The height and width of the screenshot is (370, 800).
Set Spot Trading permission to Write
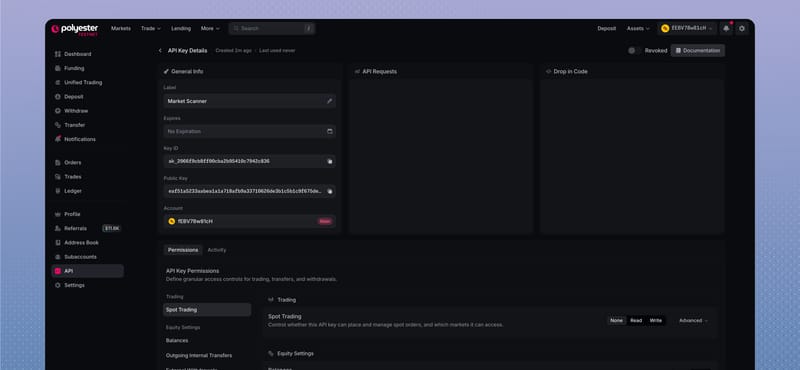point(656,320)
